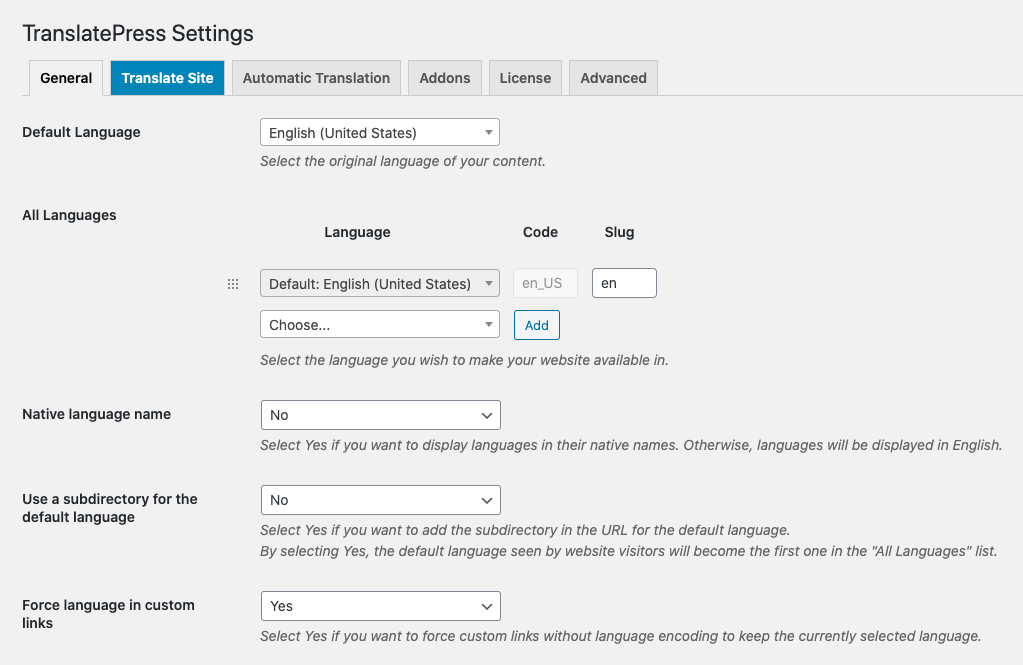Click the Default Language label
This screenshot has width=1023, height=665.
82,132
